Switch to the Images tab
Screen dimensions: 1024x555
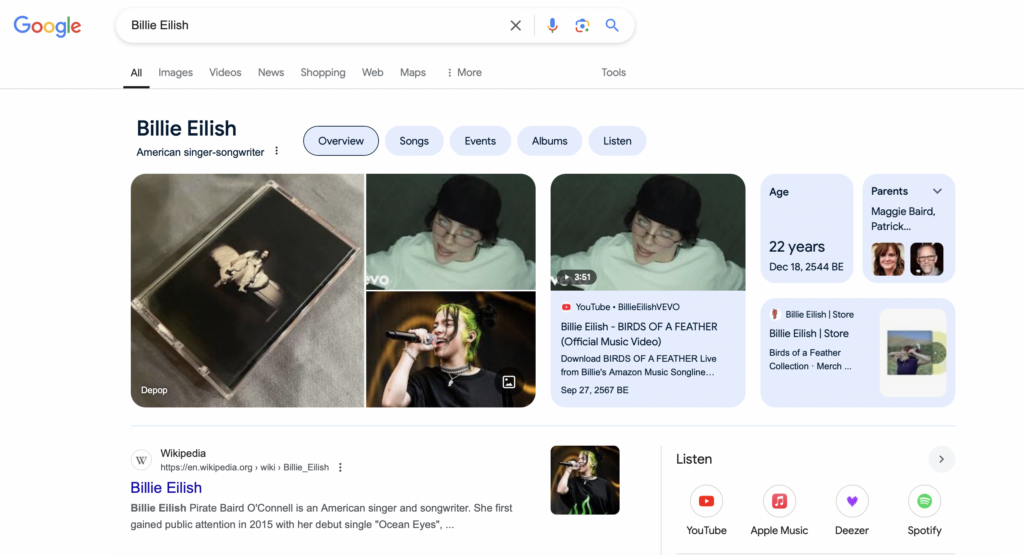pyautogui.click(x=175, y=72)
